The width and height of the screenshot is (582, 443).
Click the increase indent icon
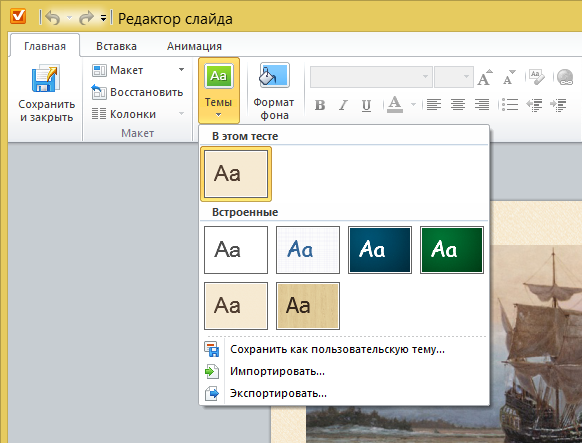pyautogui.click(x=558, y=105)
